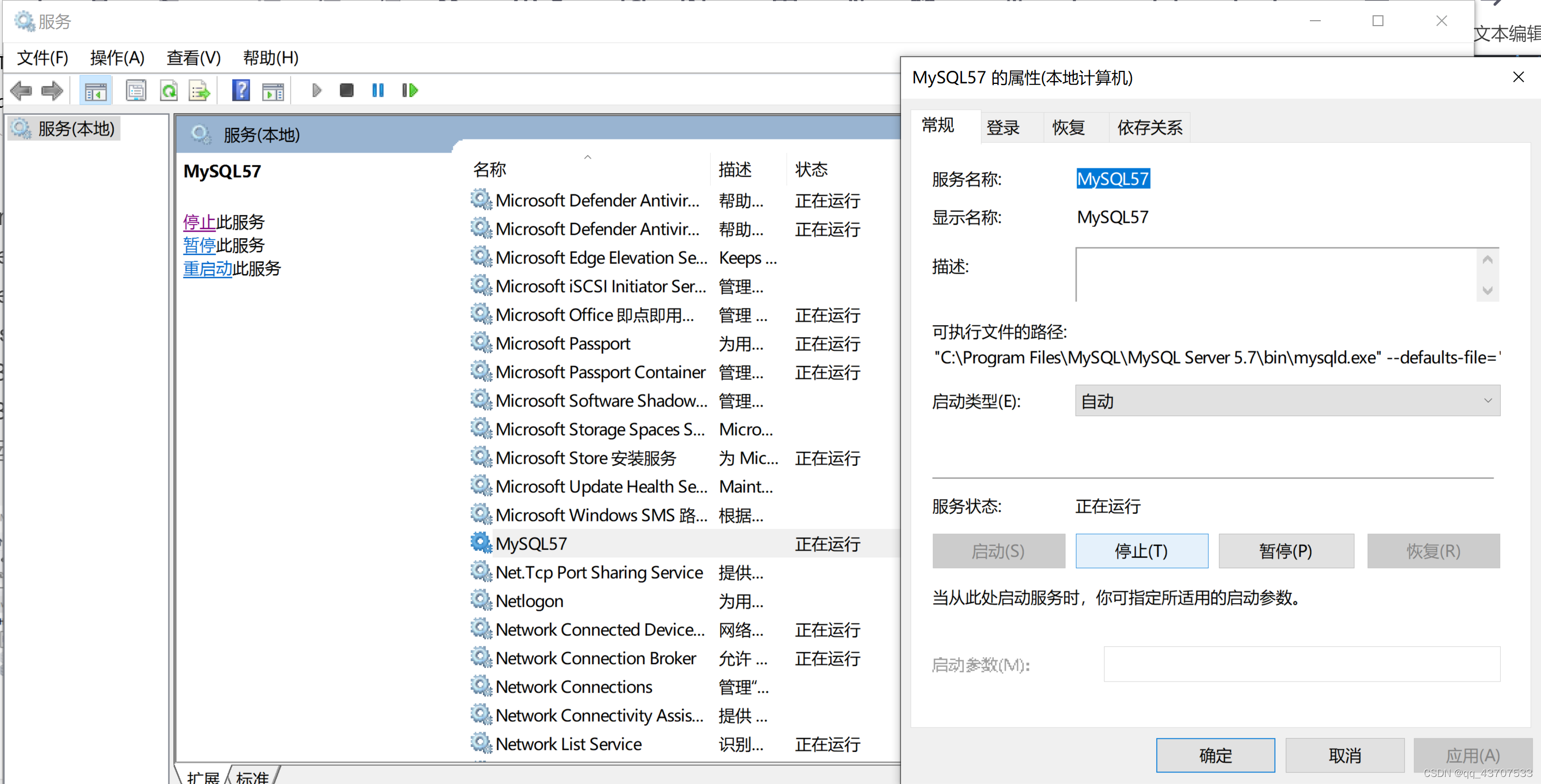Click the 确定 button

1215,755
